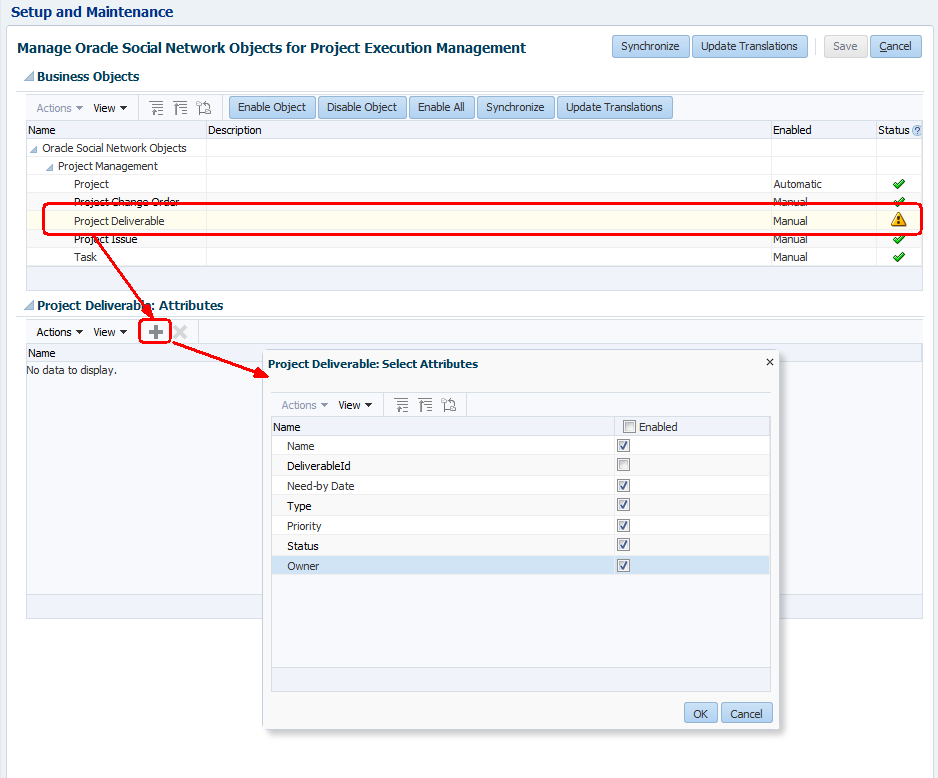Toggle the Enabled header checkbox
The width and height of the screenshot is (938, 778).
pos(629,426)
